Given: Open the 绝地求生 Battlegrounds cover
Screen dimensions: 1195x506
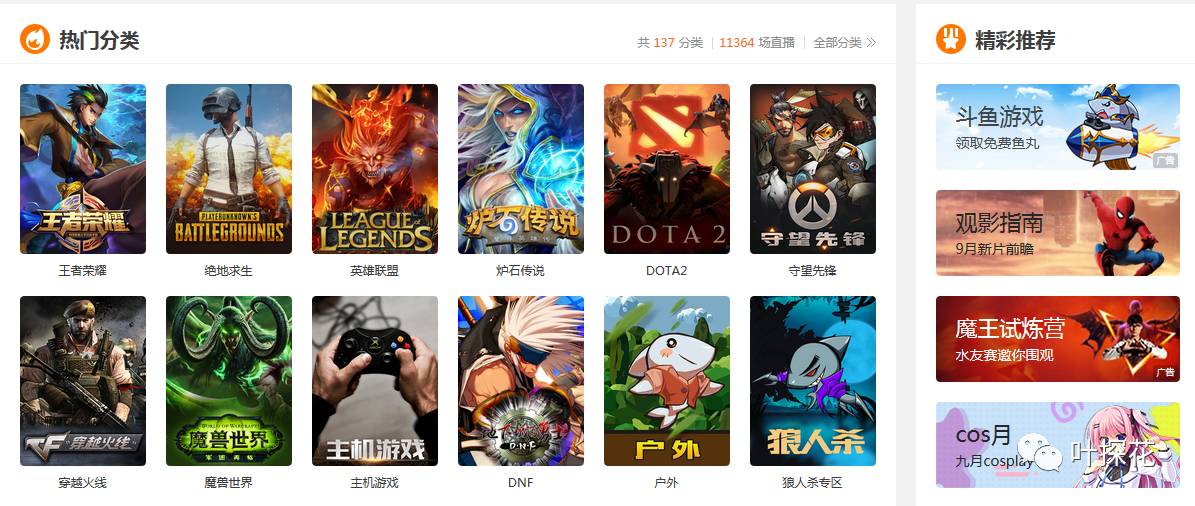Looking at the screenshot, I should (229, 168).
